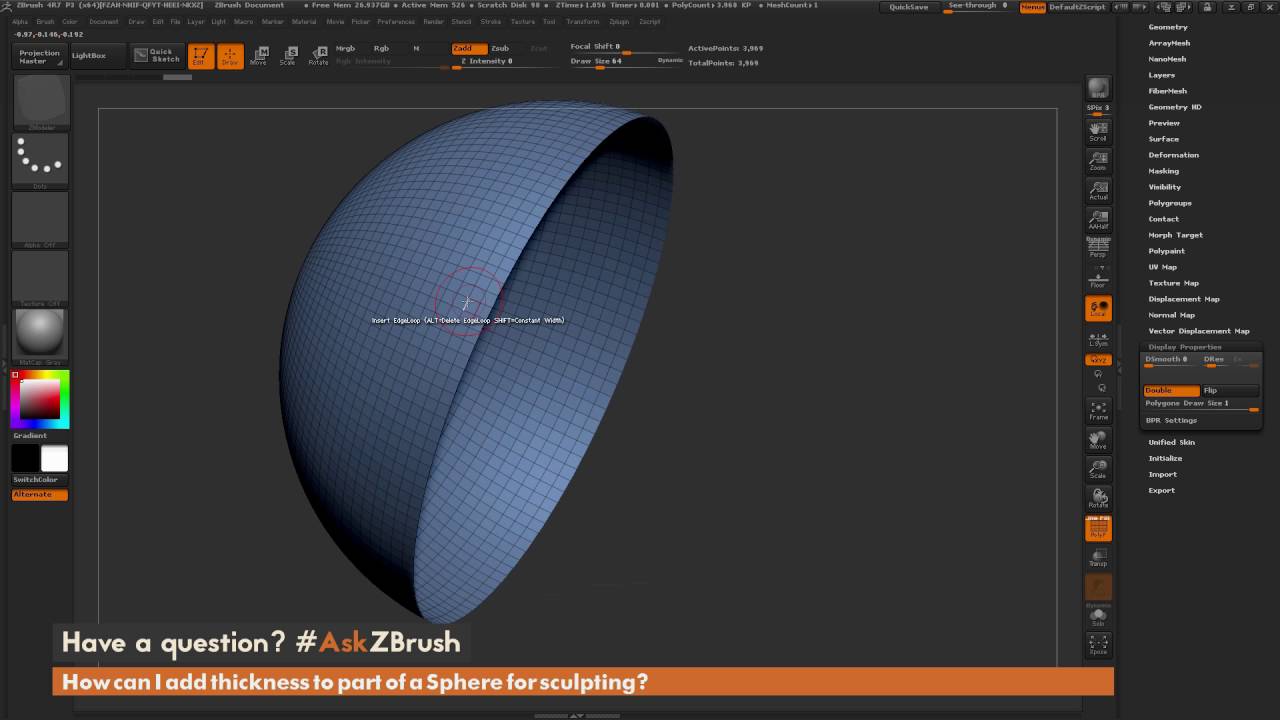This screenshot has height=720, width=1280.
Task: Open the Alpha Off selector
Action: click(40, 218)
